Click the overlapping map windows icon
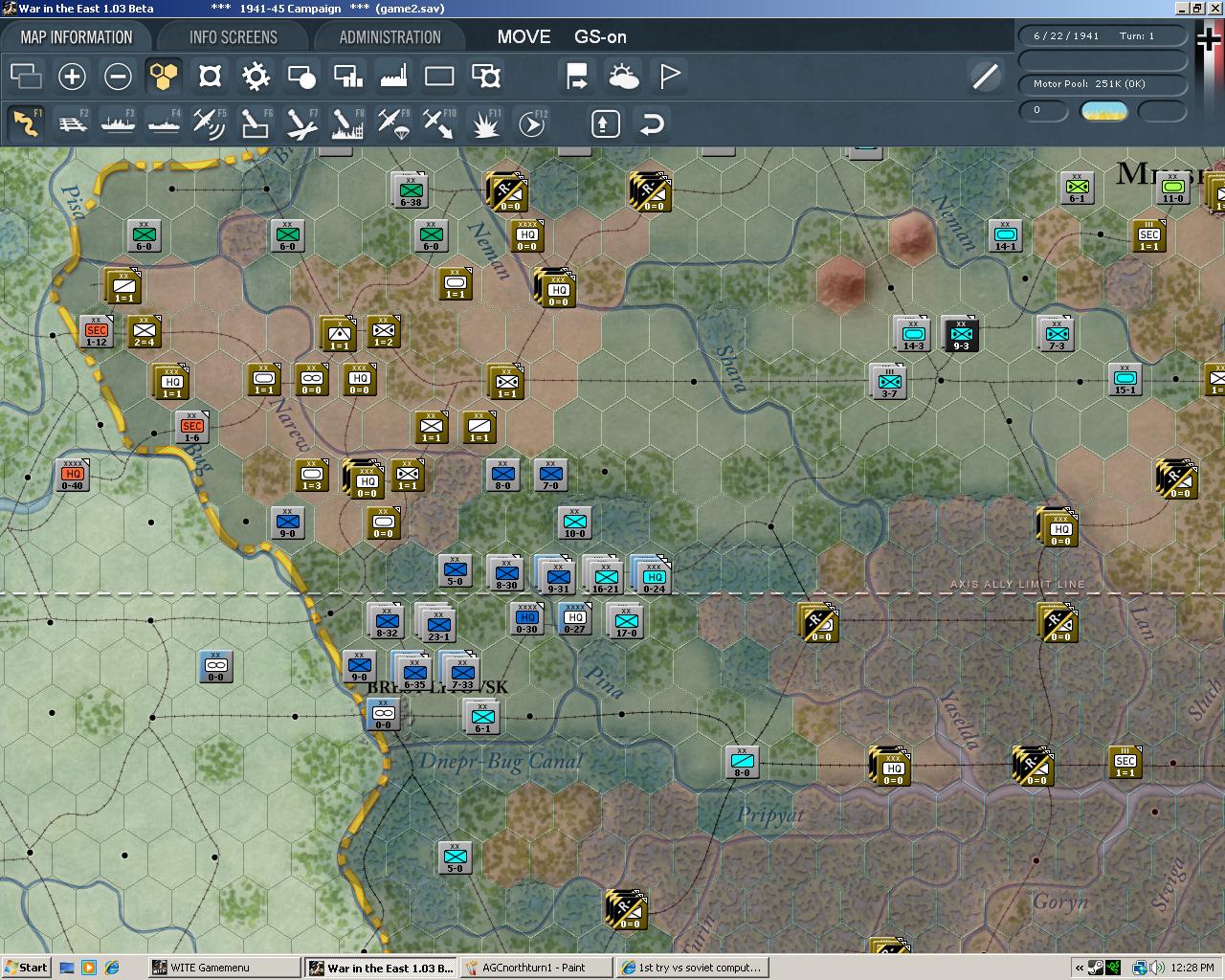 pyautogui.click(x=26, y=76)
